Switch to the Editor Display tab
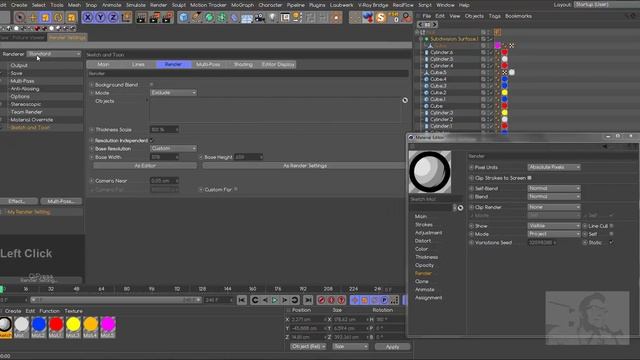Screen dimensions: 640x360 pos(278,64)
